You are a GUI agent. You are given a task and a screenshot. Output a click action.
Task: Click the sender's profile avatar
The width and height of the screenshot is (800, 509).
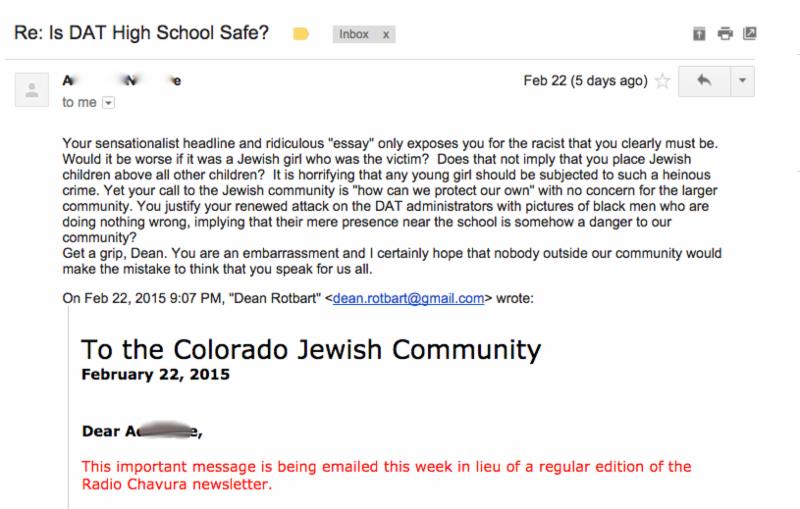[x=32, y=90]
